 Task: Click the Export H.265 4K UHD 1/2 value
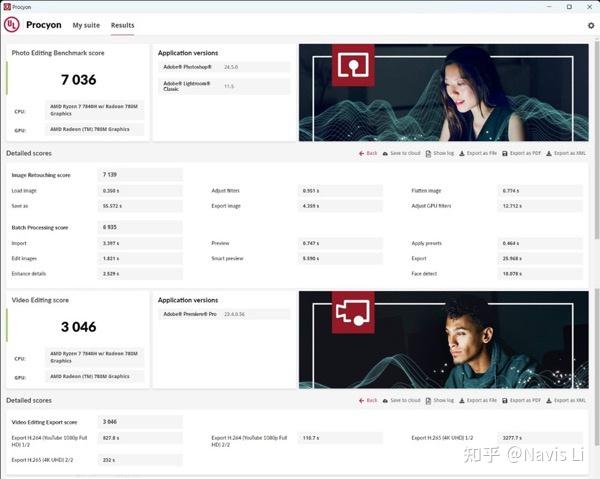point(540,438)
